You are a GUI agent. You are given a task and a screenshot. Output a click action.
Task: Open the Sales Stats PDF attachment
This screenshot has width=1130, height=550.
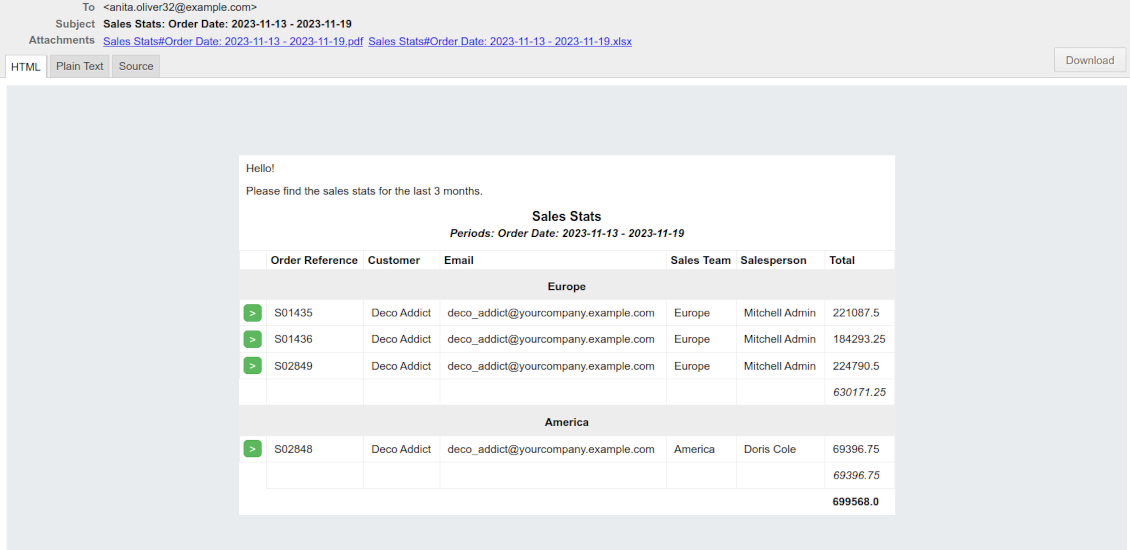coord(233,42)
